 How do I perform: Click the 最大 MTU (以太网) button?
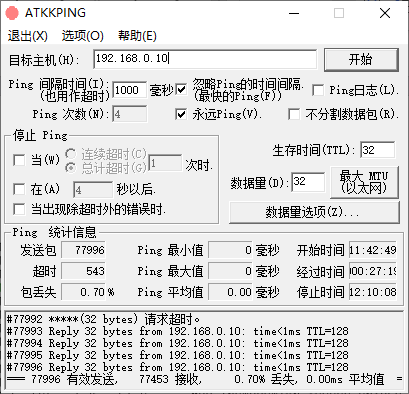point(364,182)
